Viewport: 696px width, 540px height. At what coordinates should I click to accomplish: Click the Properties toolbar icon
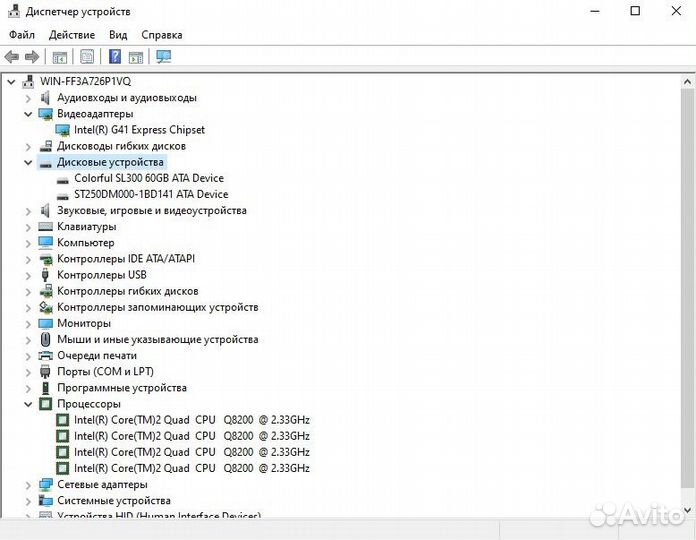(87, 56)
